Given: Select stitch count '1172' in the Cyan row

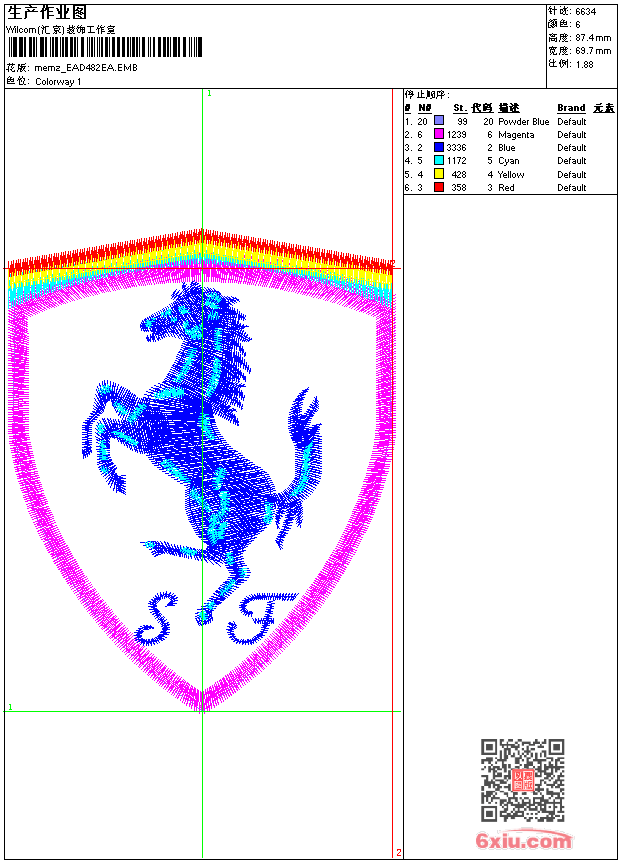Looking at the screenshot, I should 456,161.
